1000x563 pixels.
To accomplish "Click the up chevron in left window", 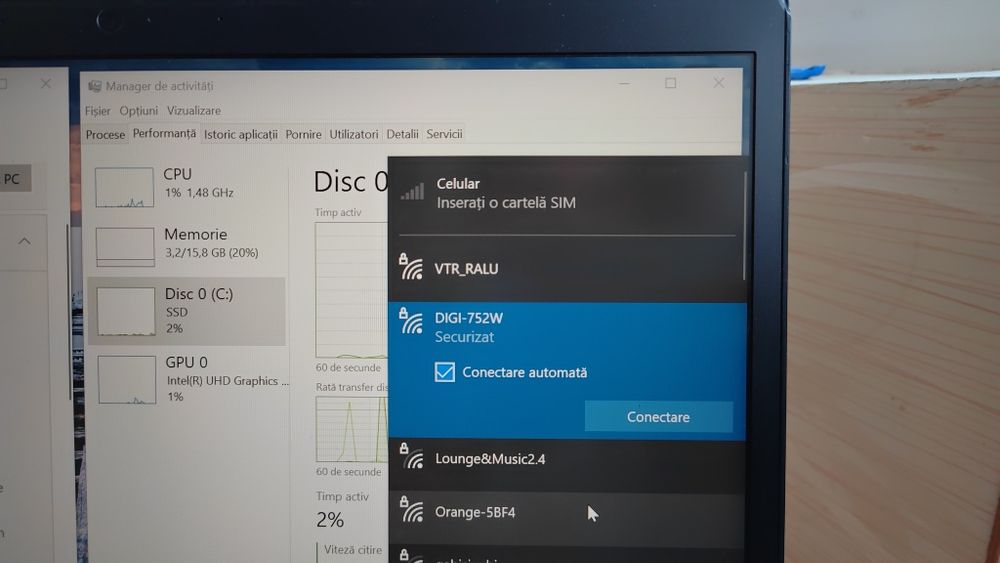I will click(x=24, y=241).
